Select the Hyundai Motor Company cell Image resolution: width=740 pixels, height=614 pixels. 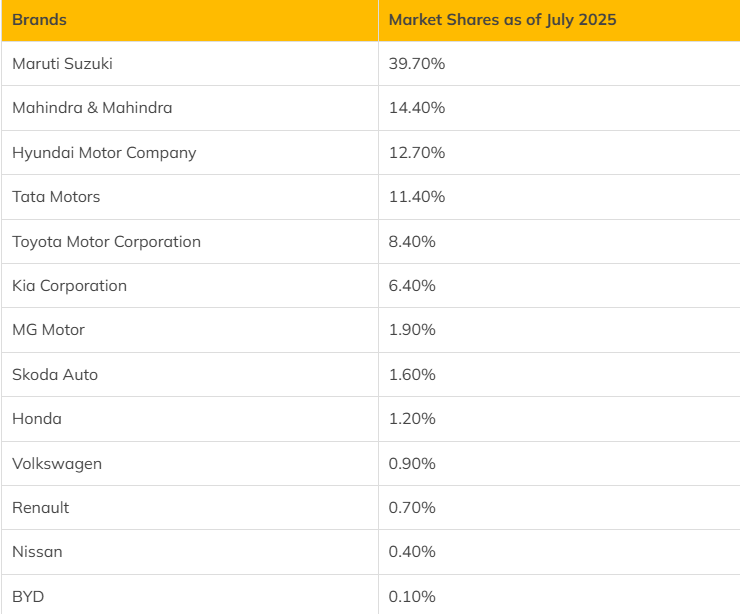[104, 153]
